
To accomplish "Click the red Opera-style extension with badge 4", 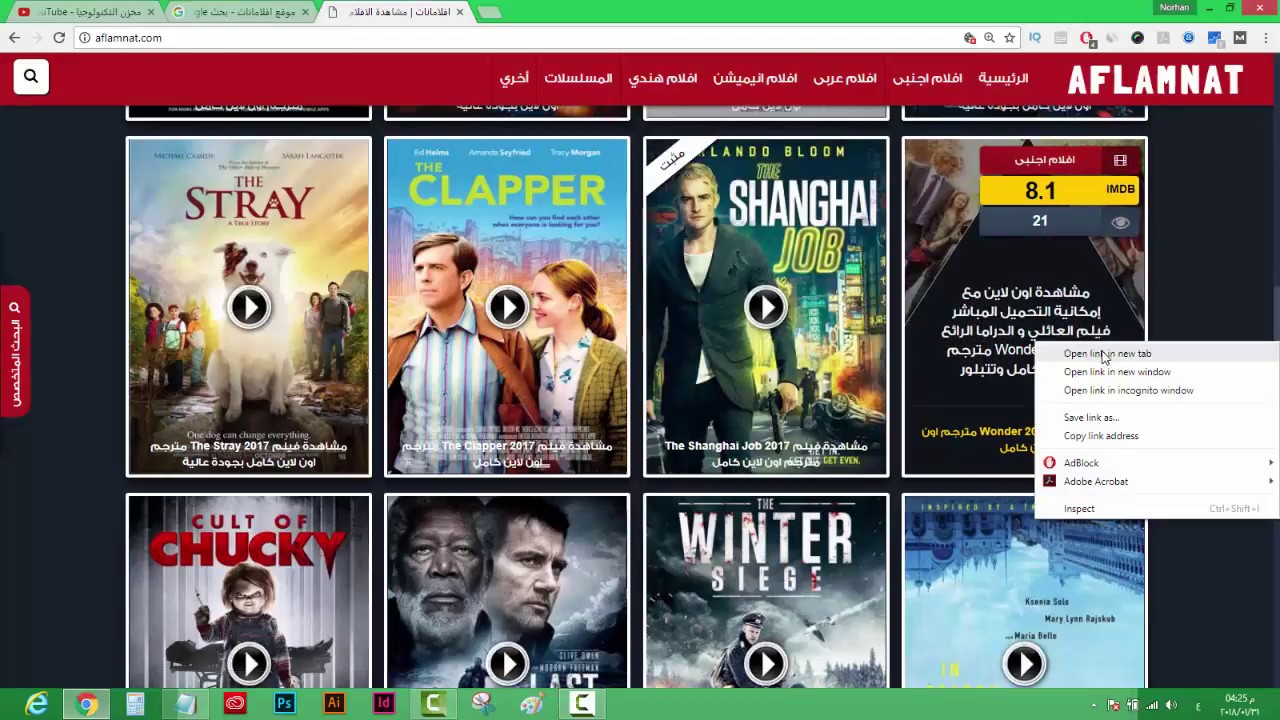I will [x=1087, y=38].
